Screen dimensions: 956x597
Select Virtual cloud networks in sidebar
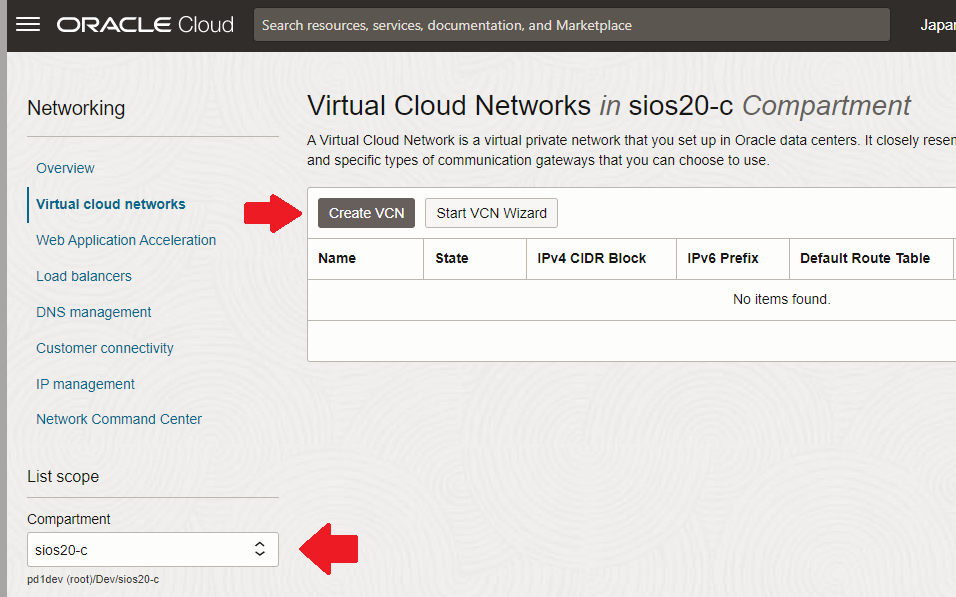[x=110, y=204]
